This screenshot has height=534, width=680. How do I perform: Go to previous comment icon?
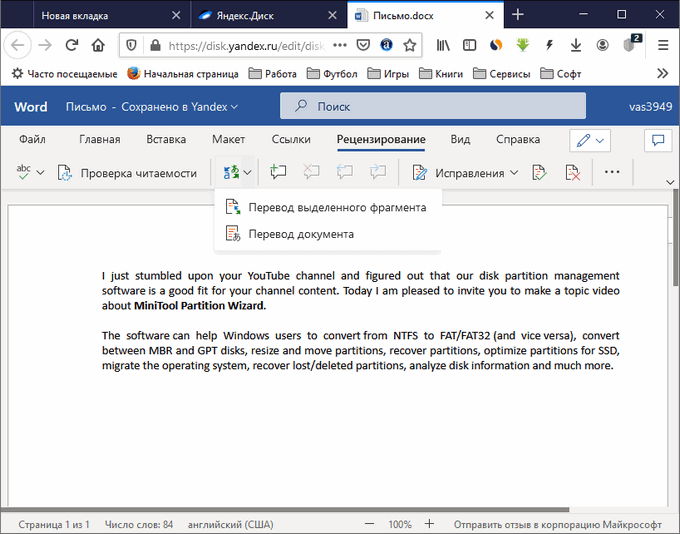344,172
